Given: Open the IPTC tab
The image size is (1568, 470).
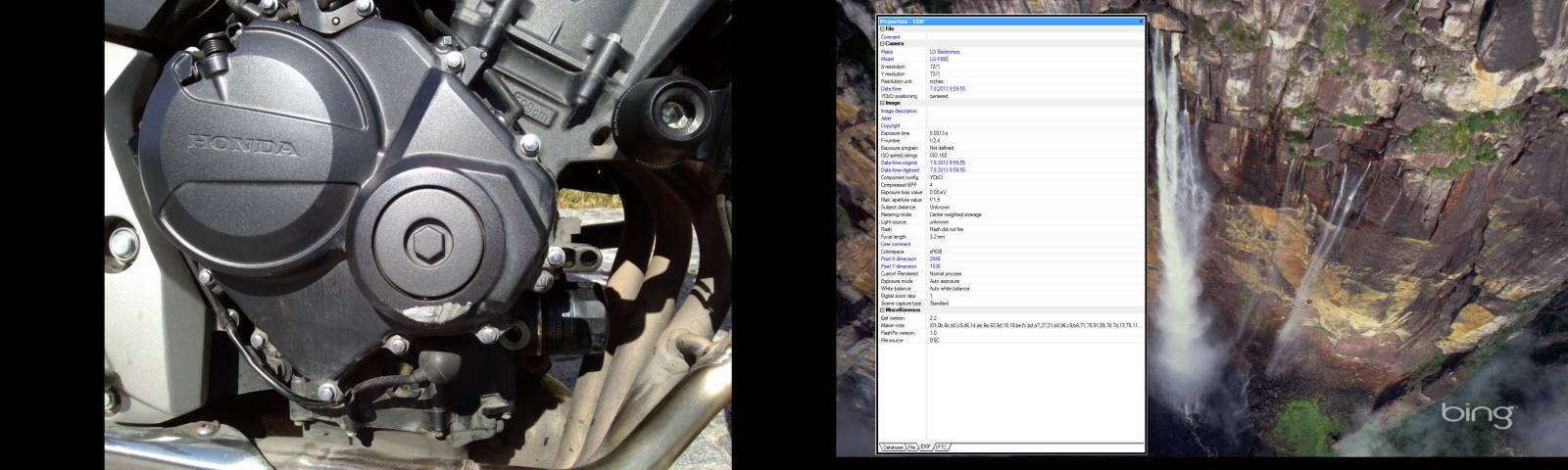Looking at the screenshot, I should point(942,446).
